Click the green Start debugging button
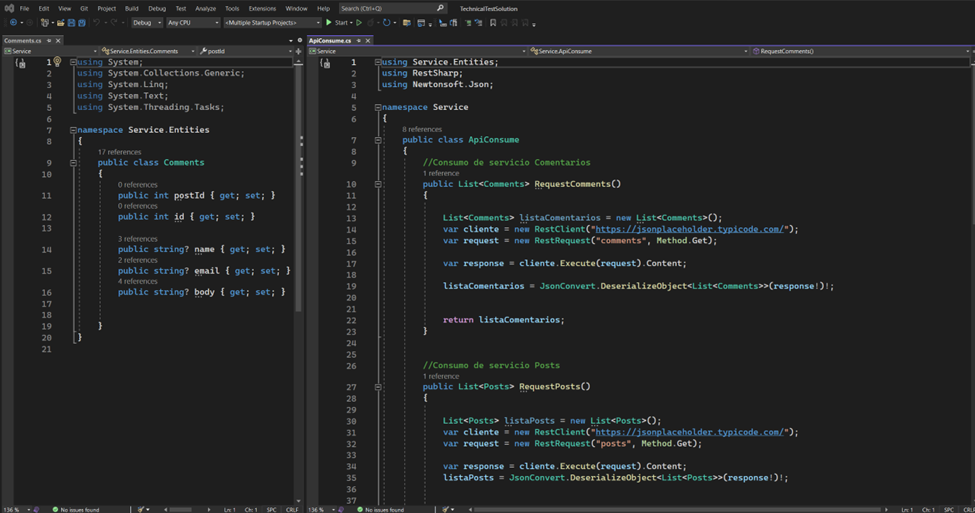The width and height of the screenshot is (975, 513). coord(337,22)
